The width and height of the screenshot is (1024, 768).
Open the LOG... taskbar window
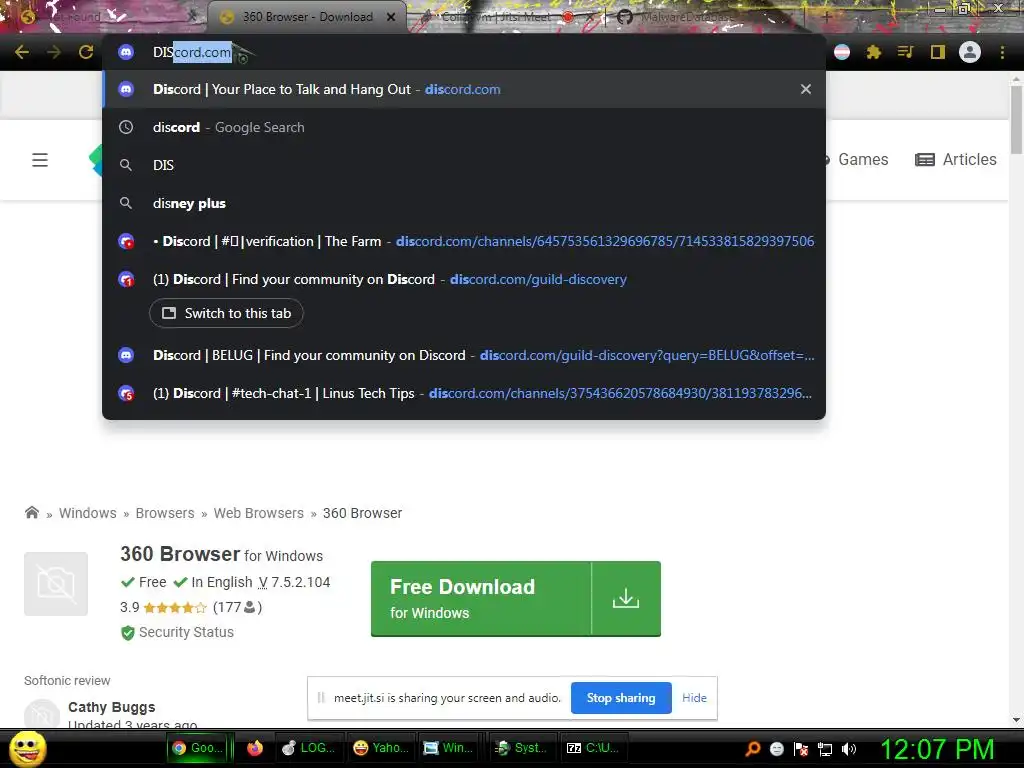[x=308, y=748]
